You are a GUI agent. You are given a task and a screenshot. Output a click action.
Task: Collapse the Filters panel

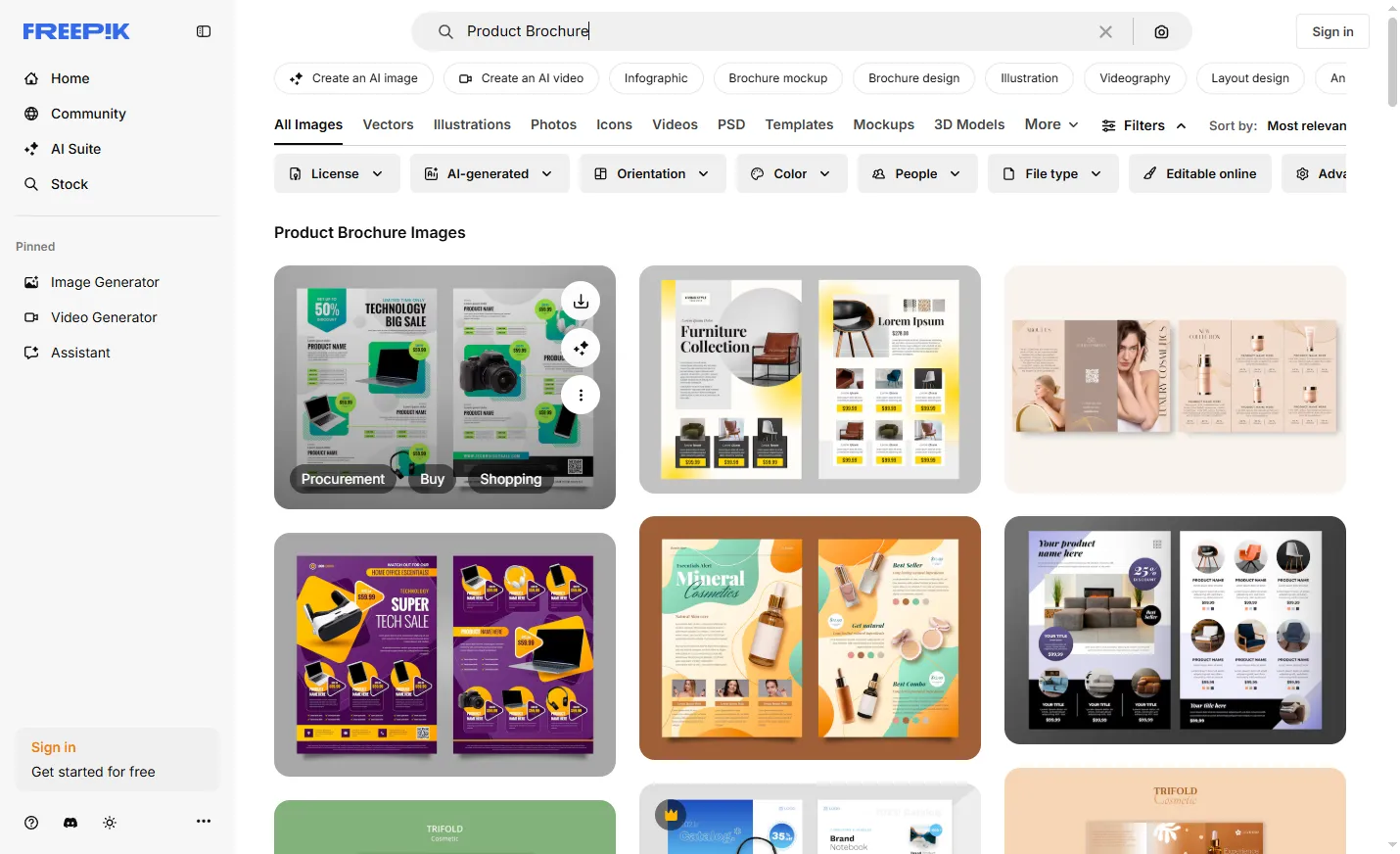pos(1143,125)
